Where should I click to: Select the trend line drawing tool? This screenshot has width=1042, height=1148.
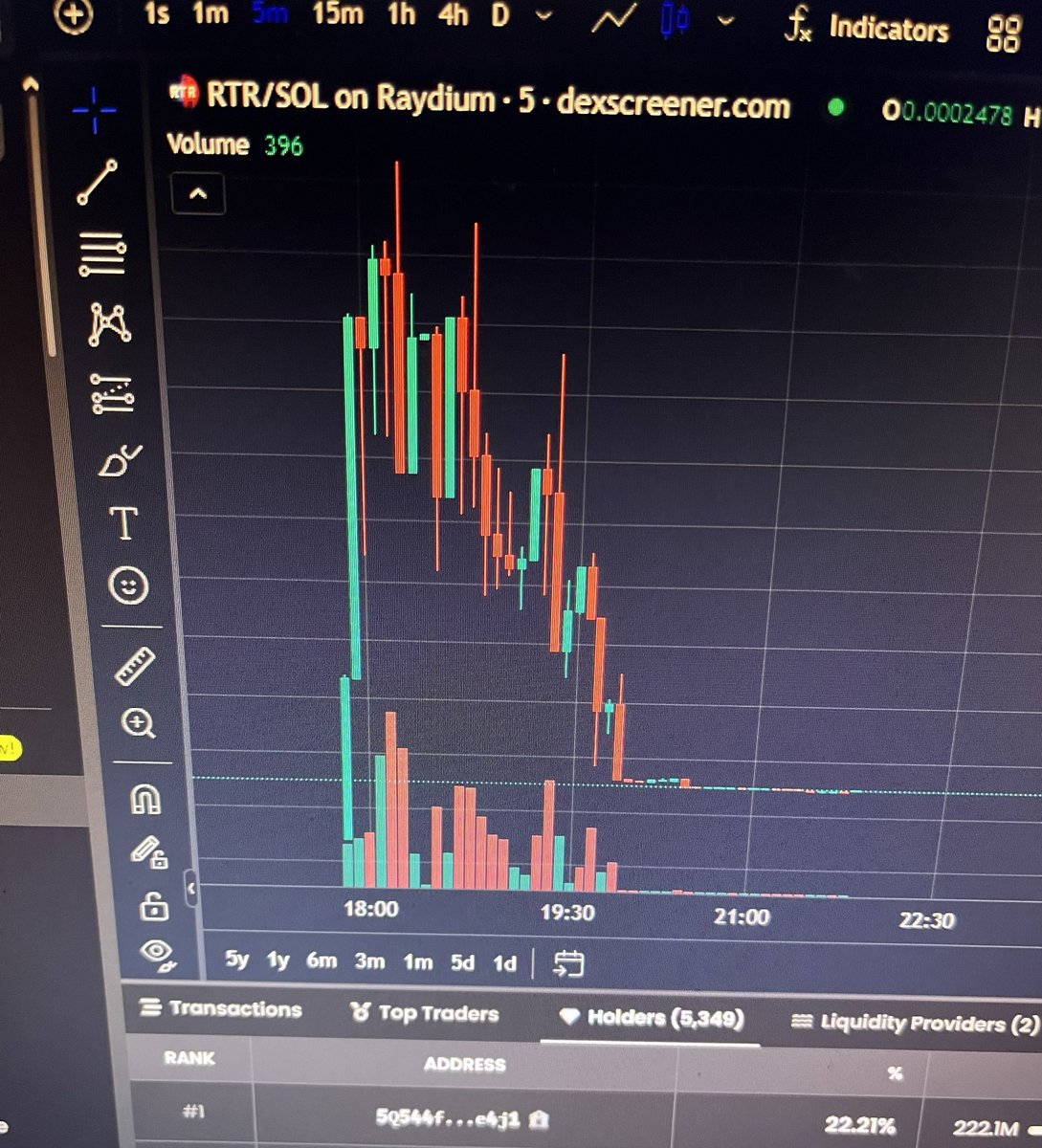[x=98, y=182]
